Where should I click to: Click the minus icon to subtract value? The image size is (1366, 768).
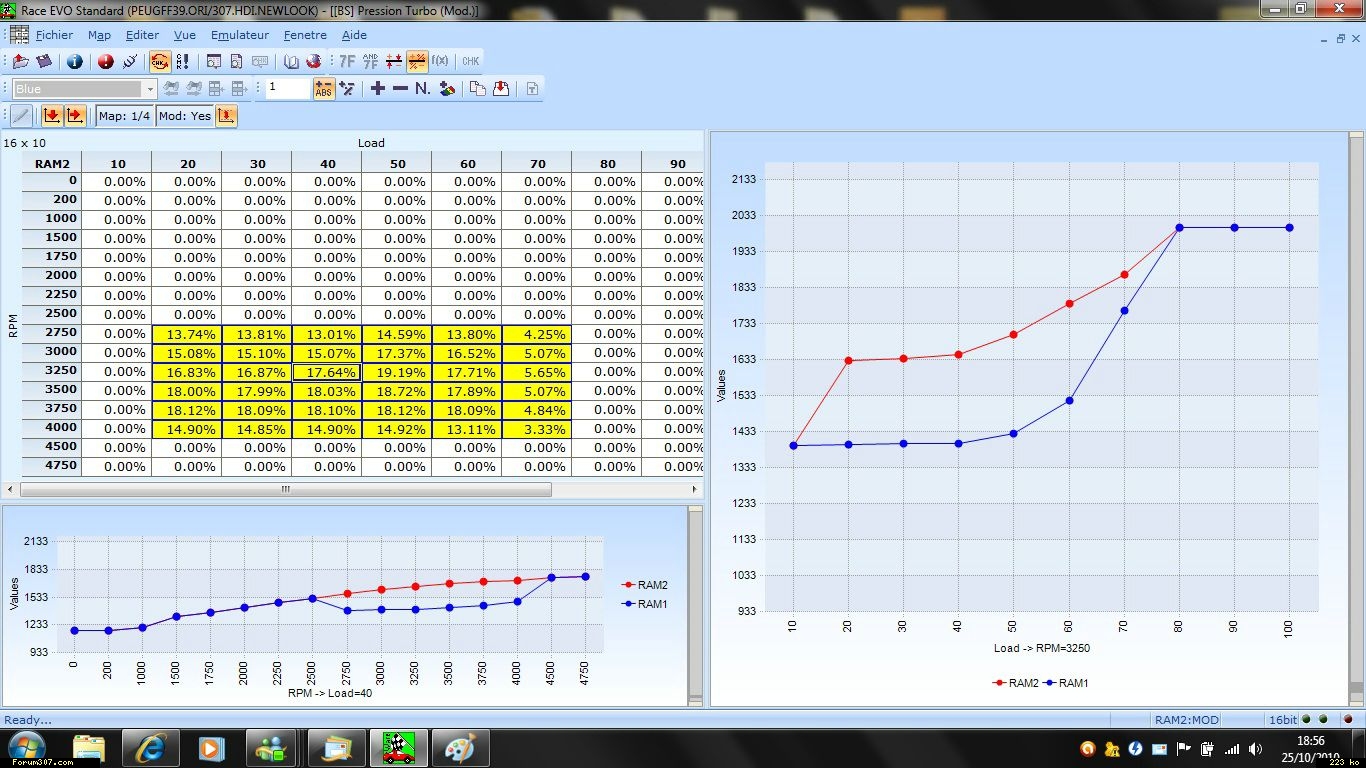[400, 89]
